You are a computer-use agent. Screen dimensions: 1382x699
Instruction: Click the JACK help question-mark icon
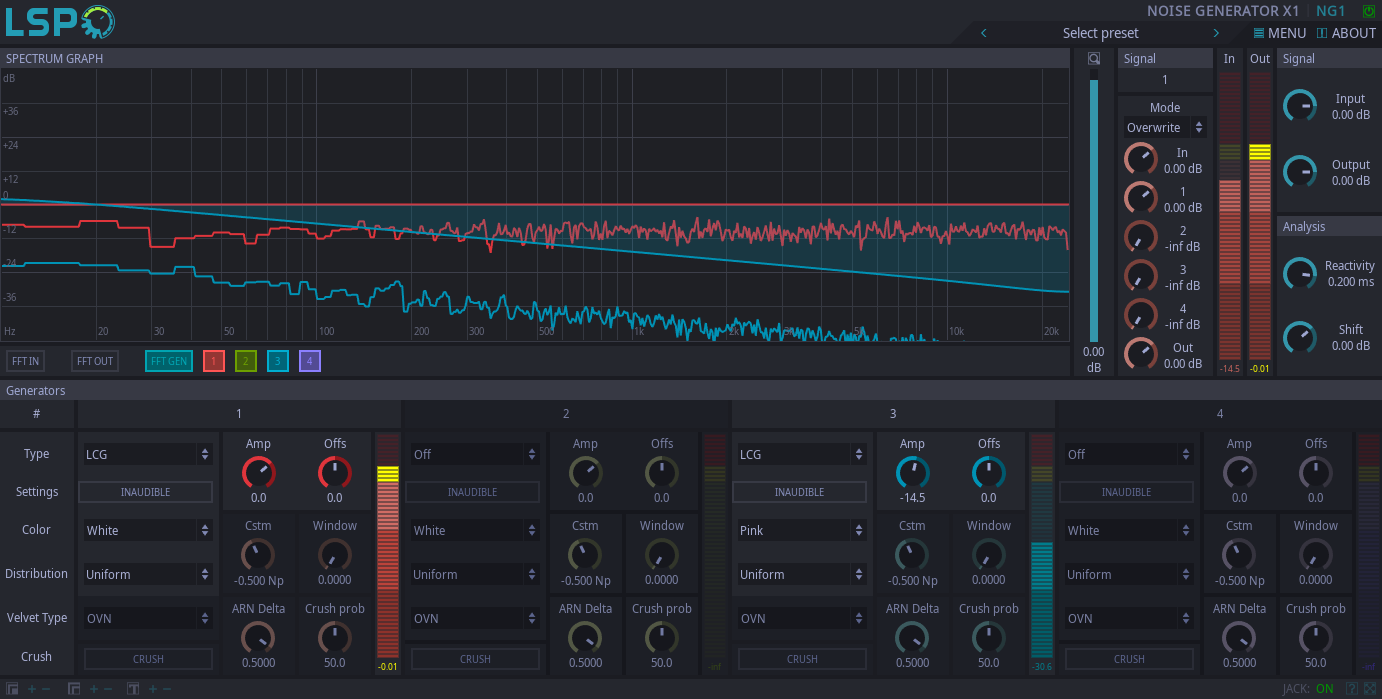[x=1352, y=688]
